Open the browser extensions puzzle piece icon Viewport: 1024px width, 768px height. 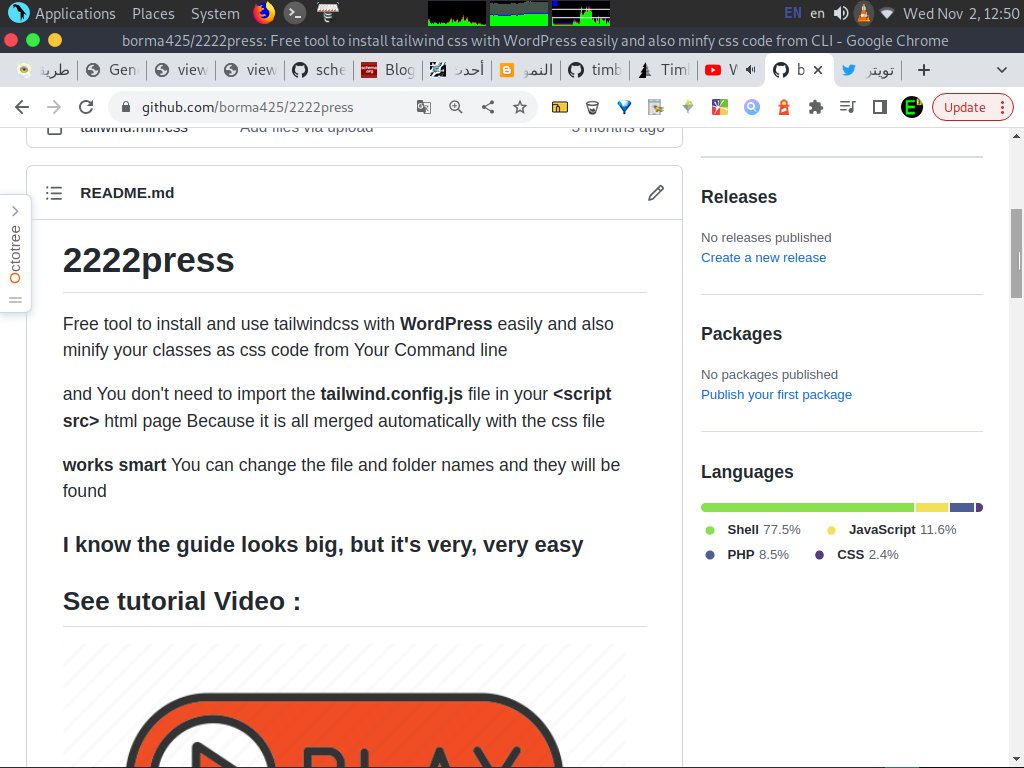point(815,107)
